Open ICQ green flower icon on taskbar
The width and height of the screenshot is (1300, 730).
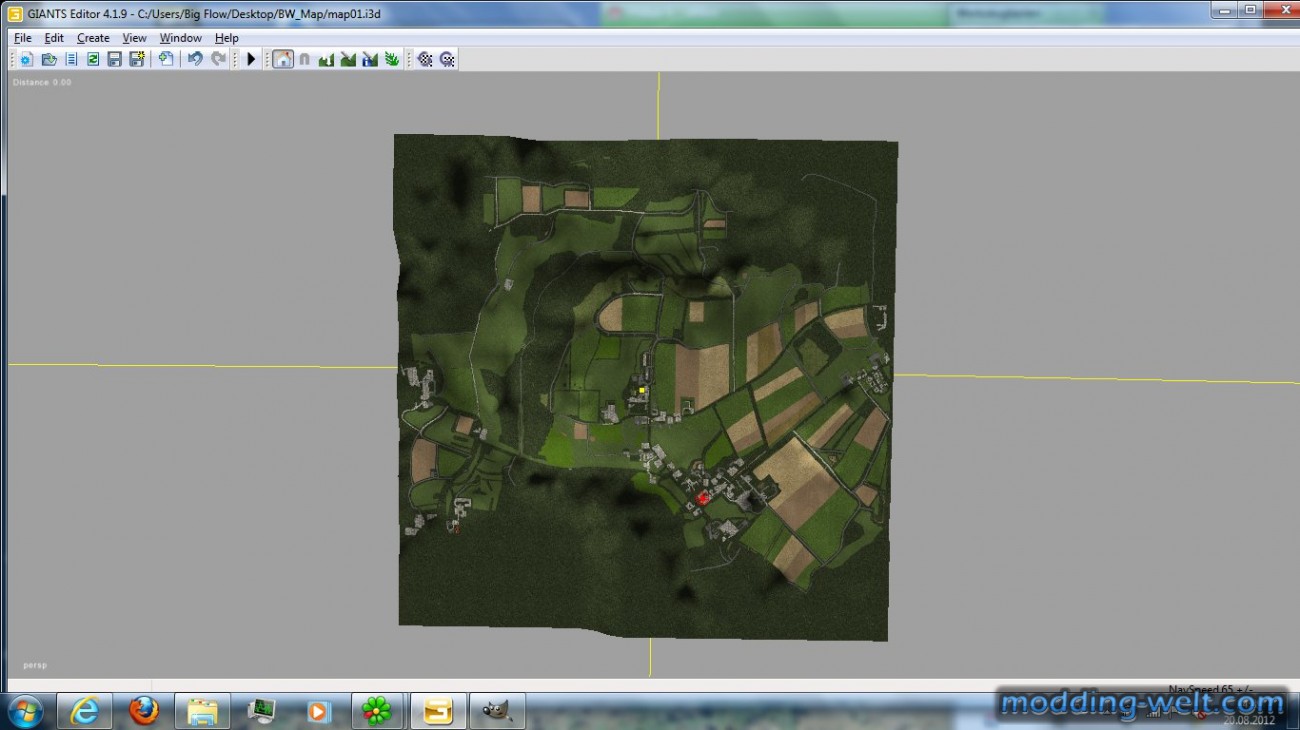click(377, 711)
